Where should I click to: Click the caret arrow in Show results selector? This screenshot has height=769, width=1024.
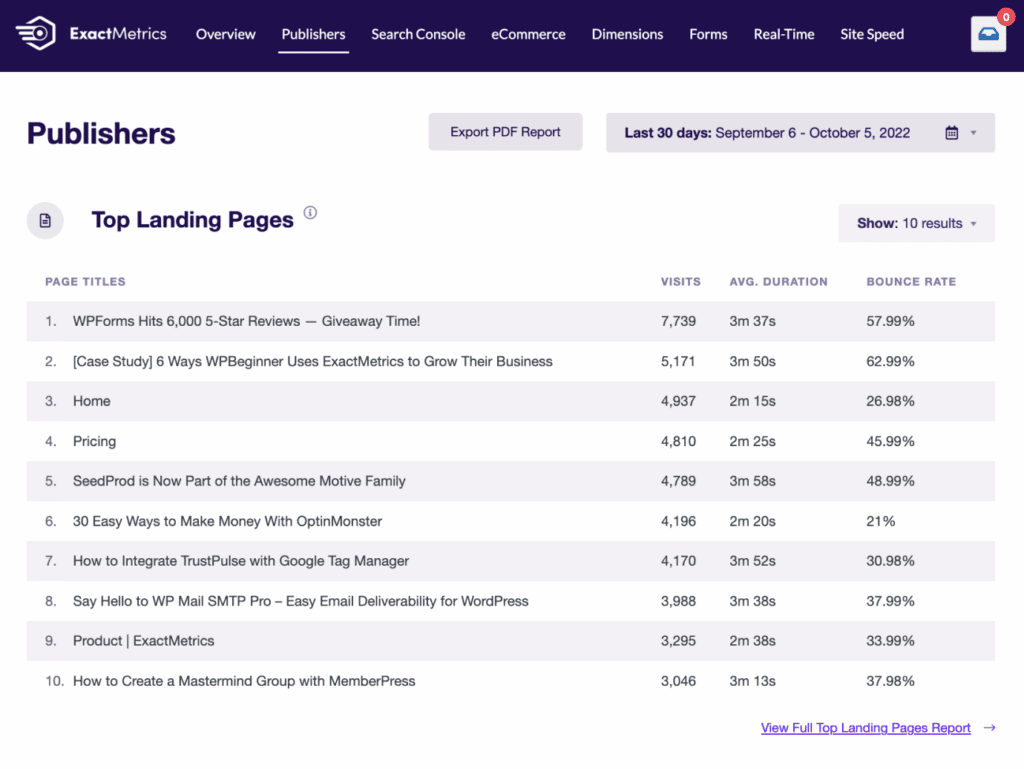pos(973,223)
